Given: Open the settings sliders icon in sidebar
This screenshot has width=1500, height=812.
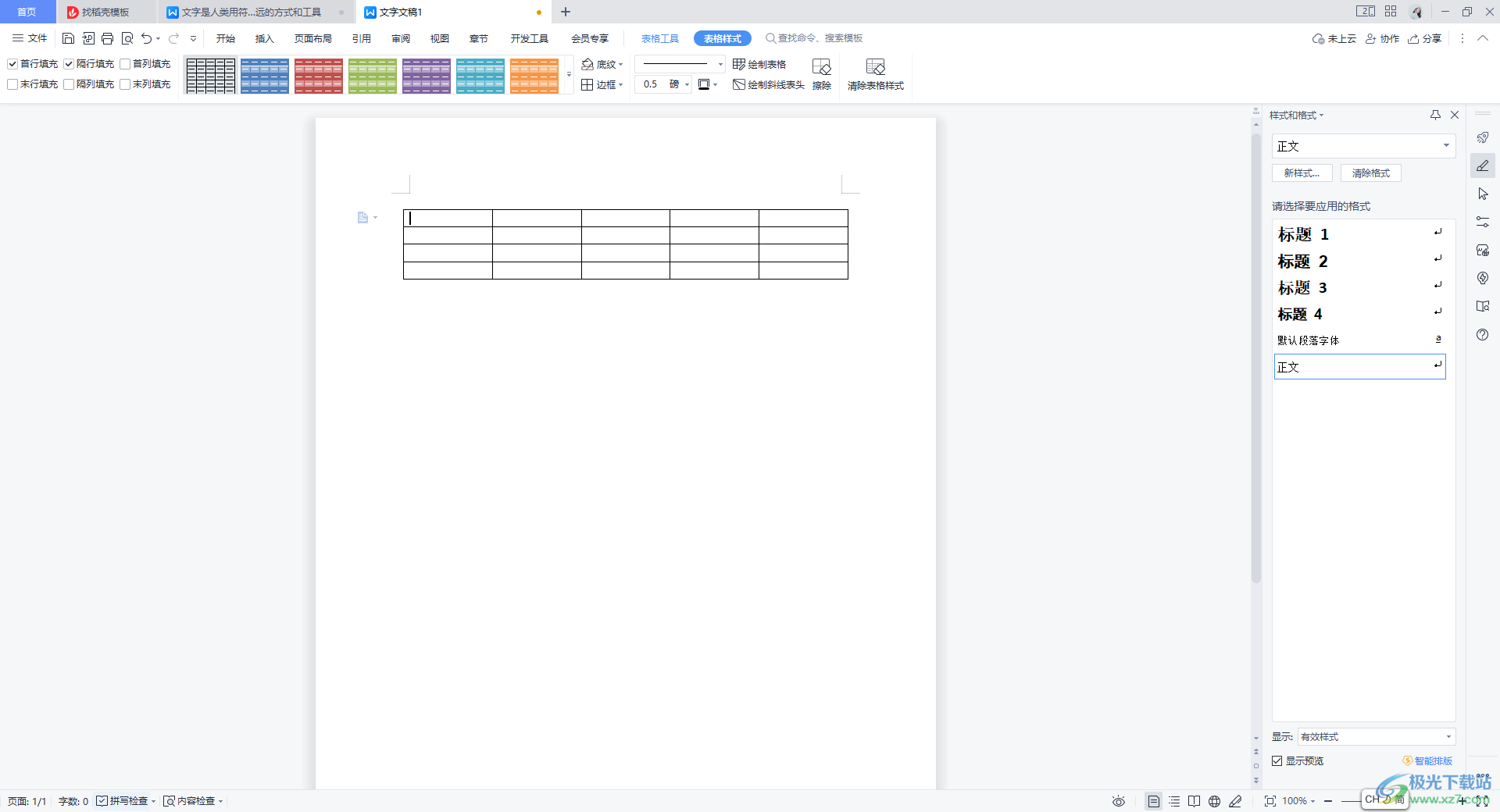Looking at the screenshot, I should pyautogui.click(x=1483, y=222).
